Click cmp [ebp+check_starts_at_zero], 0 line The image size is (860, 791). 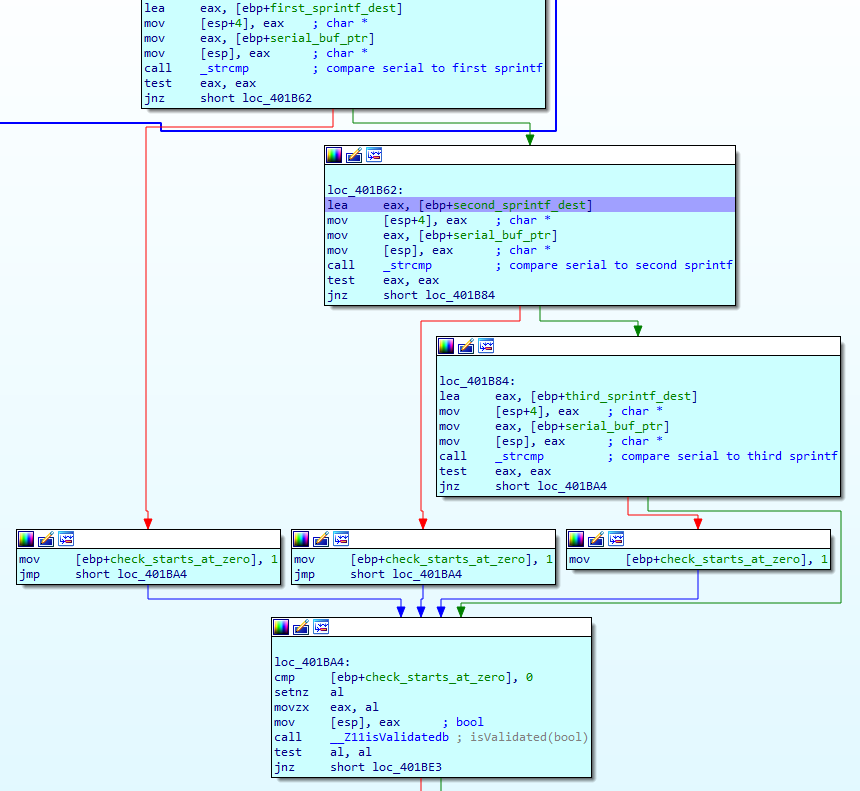404,677
